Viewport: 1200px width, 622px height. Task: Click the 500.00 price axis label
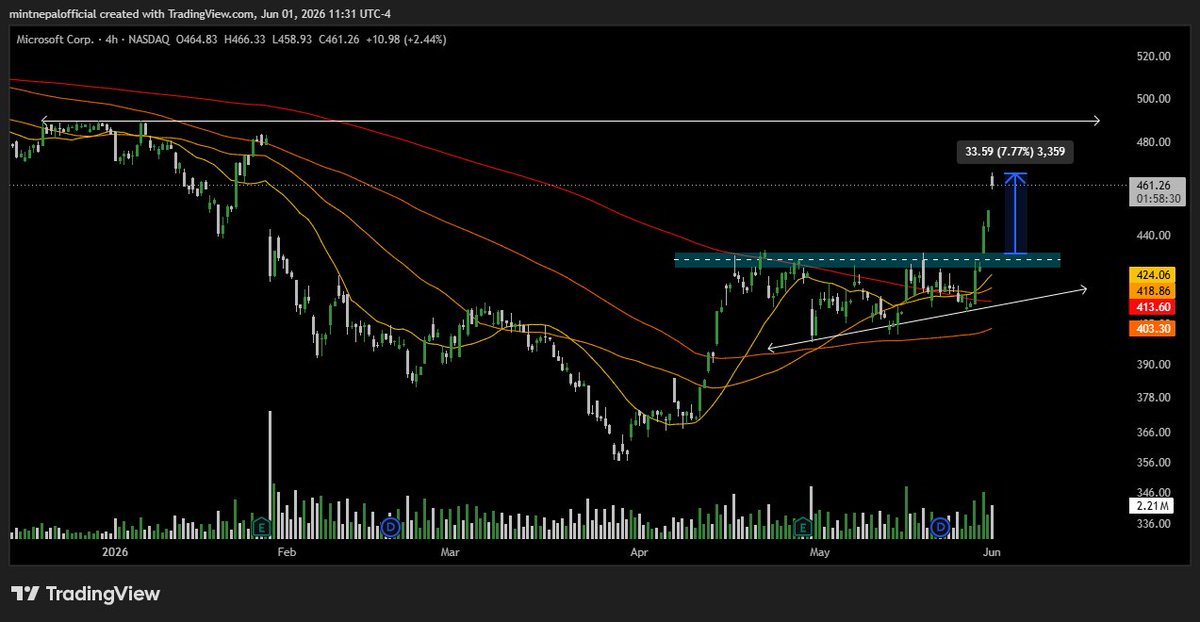pyautogui.click(x=1153, y=99)
